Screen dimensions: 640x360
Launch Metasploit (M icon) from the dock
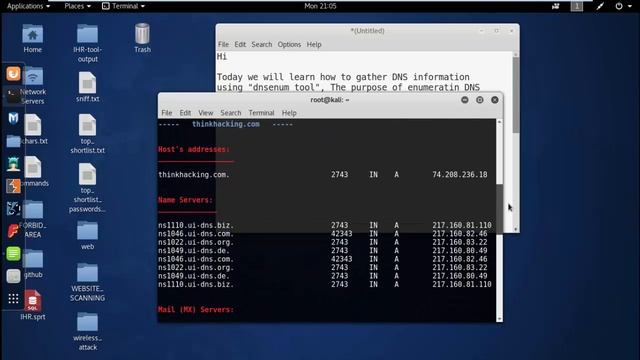tap(13, 118)
